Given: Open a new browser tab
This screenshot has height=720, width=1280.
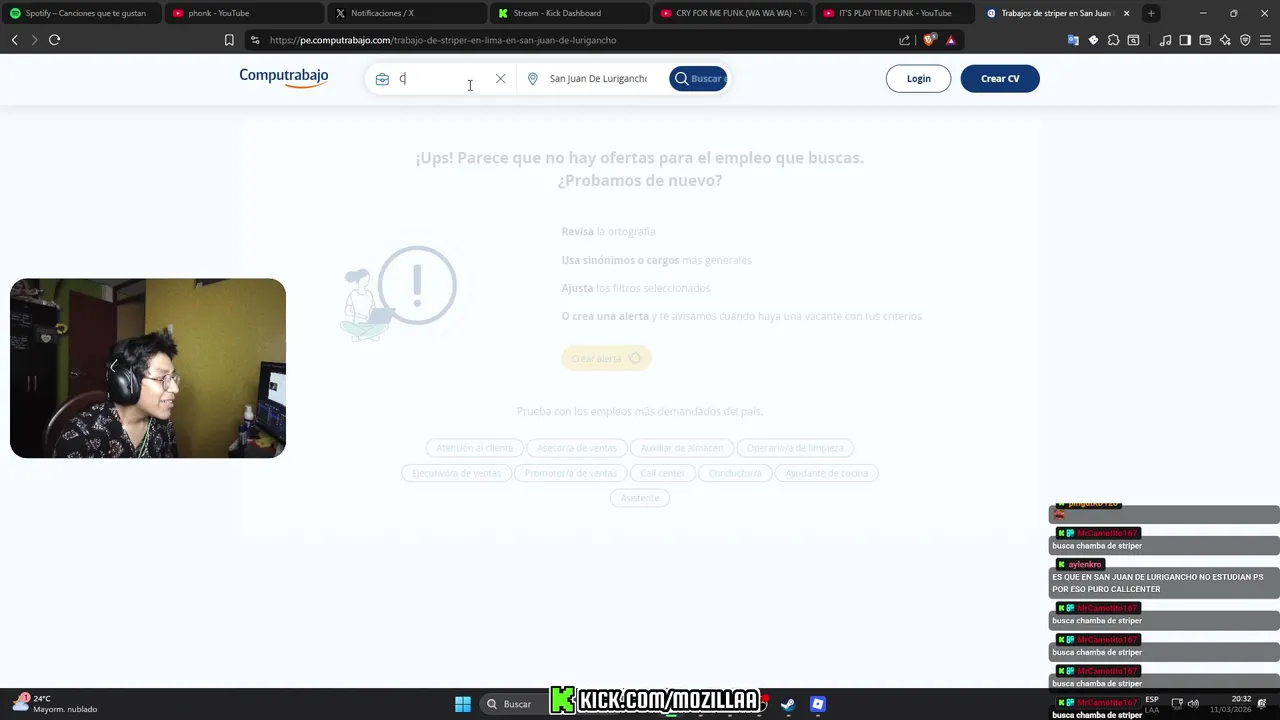Looking at the screenshot, I should point(1151,13).
